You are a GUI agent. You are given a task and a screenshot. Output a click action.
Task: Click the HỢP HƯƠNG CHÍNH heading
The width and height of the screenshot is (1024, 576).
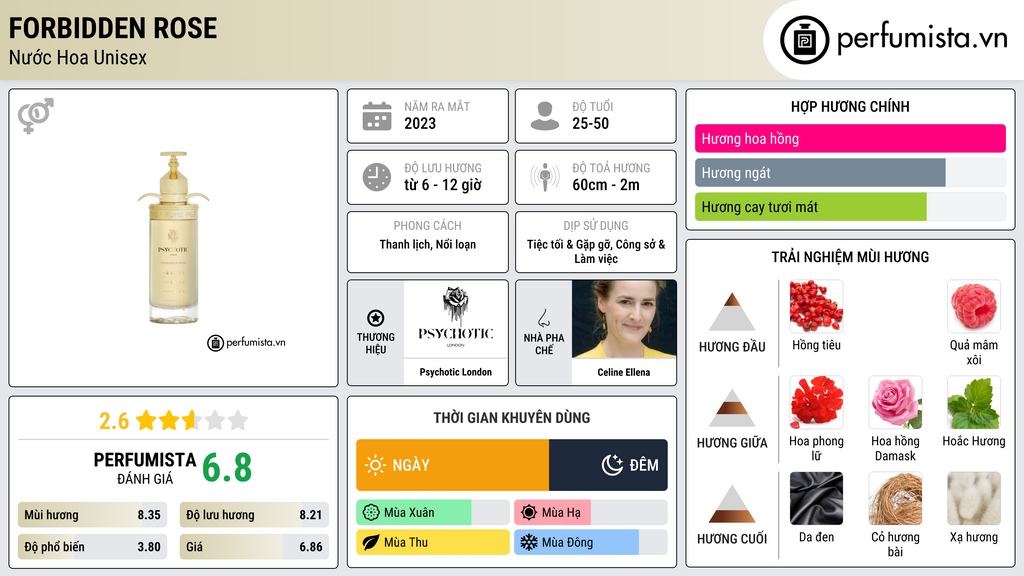(850, 106)
